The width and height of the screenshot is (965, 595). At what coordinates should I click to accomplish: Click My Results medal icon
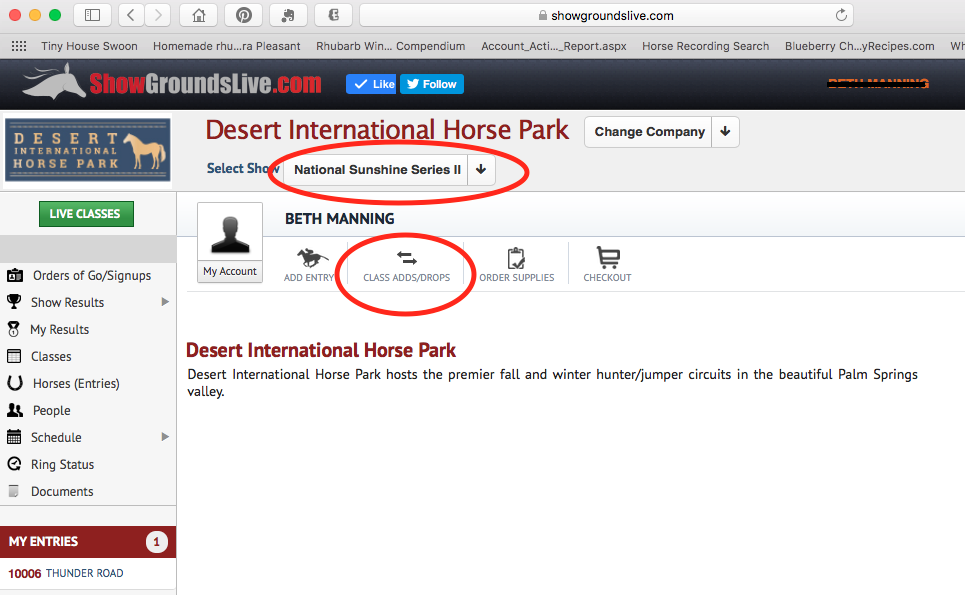tap(14, 329)
